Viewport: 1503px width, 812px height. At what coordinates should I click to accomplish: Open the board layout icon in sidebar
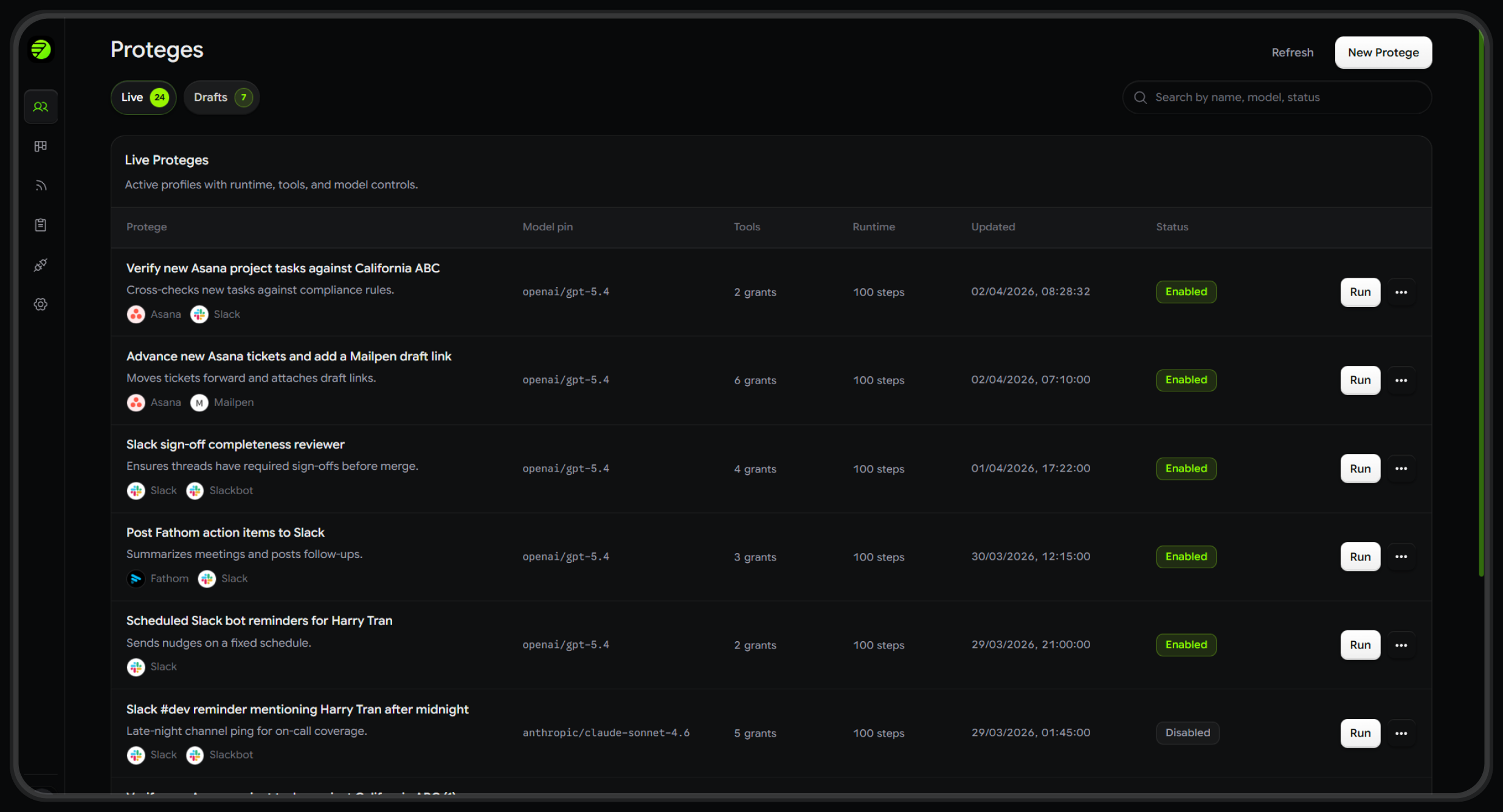[41, 146]
